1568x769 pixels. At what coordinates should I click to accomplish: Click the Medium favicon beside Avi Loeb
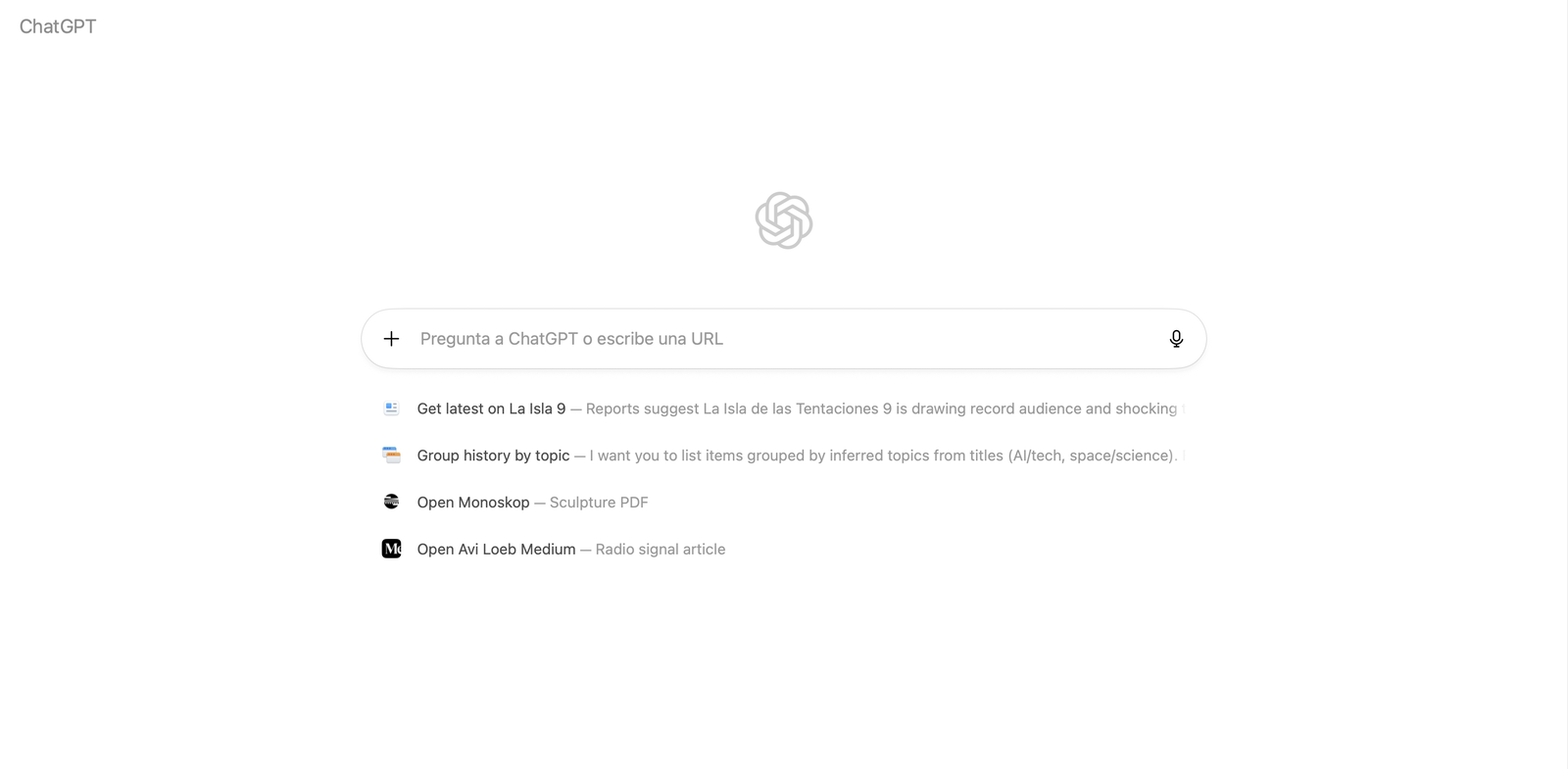(391, 549)
